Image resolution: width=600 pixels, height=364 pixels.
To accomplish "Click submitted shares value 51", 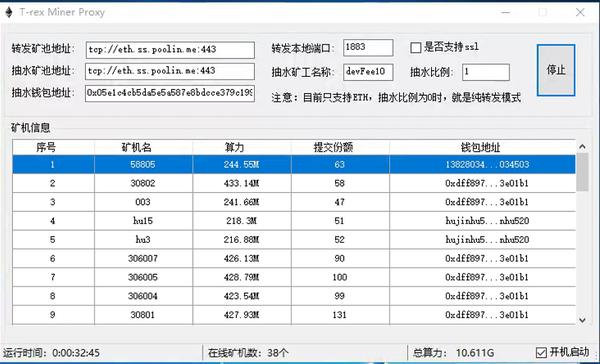I will pos(339,221).
